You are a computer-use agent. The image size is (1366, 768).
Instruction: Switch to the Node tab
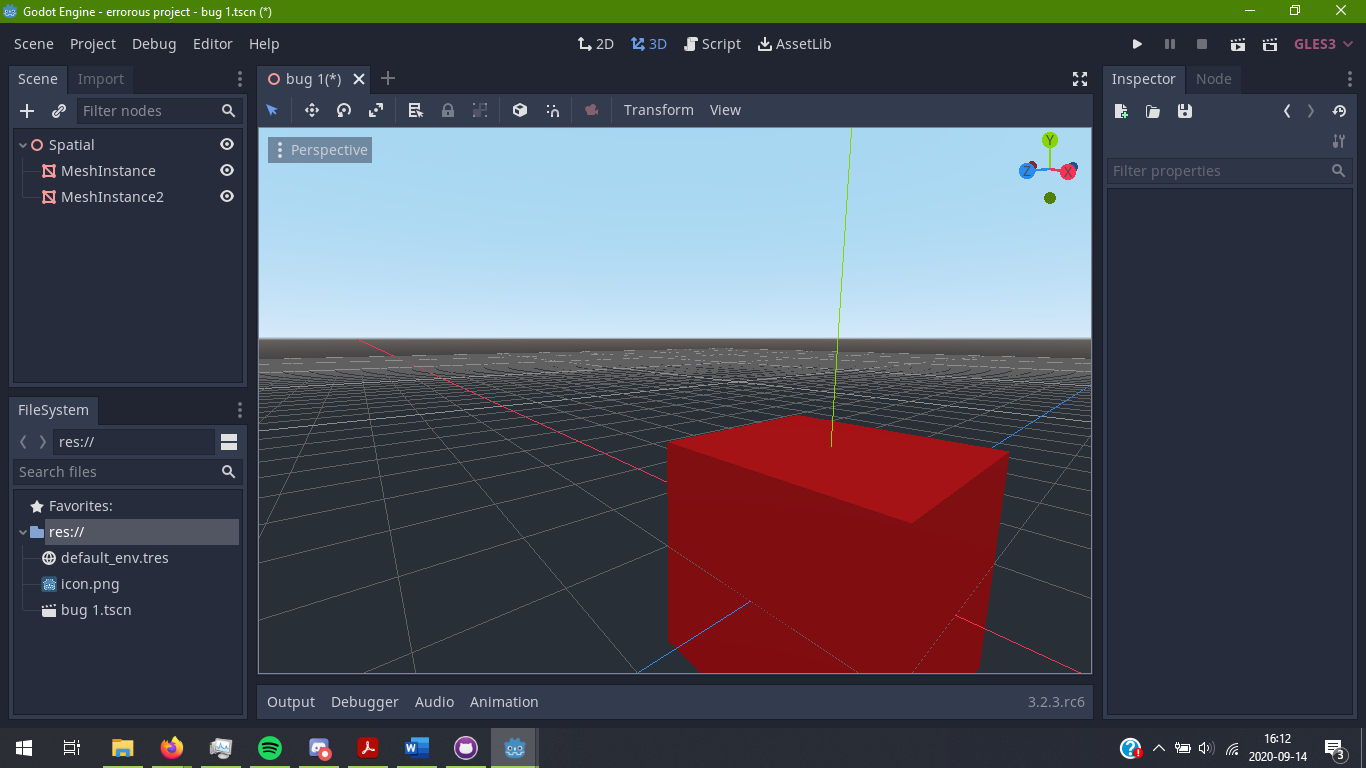click(x=1214, y=79)
